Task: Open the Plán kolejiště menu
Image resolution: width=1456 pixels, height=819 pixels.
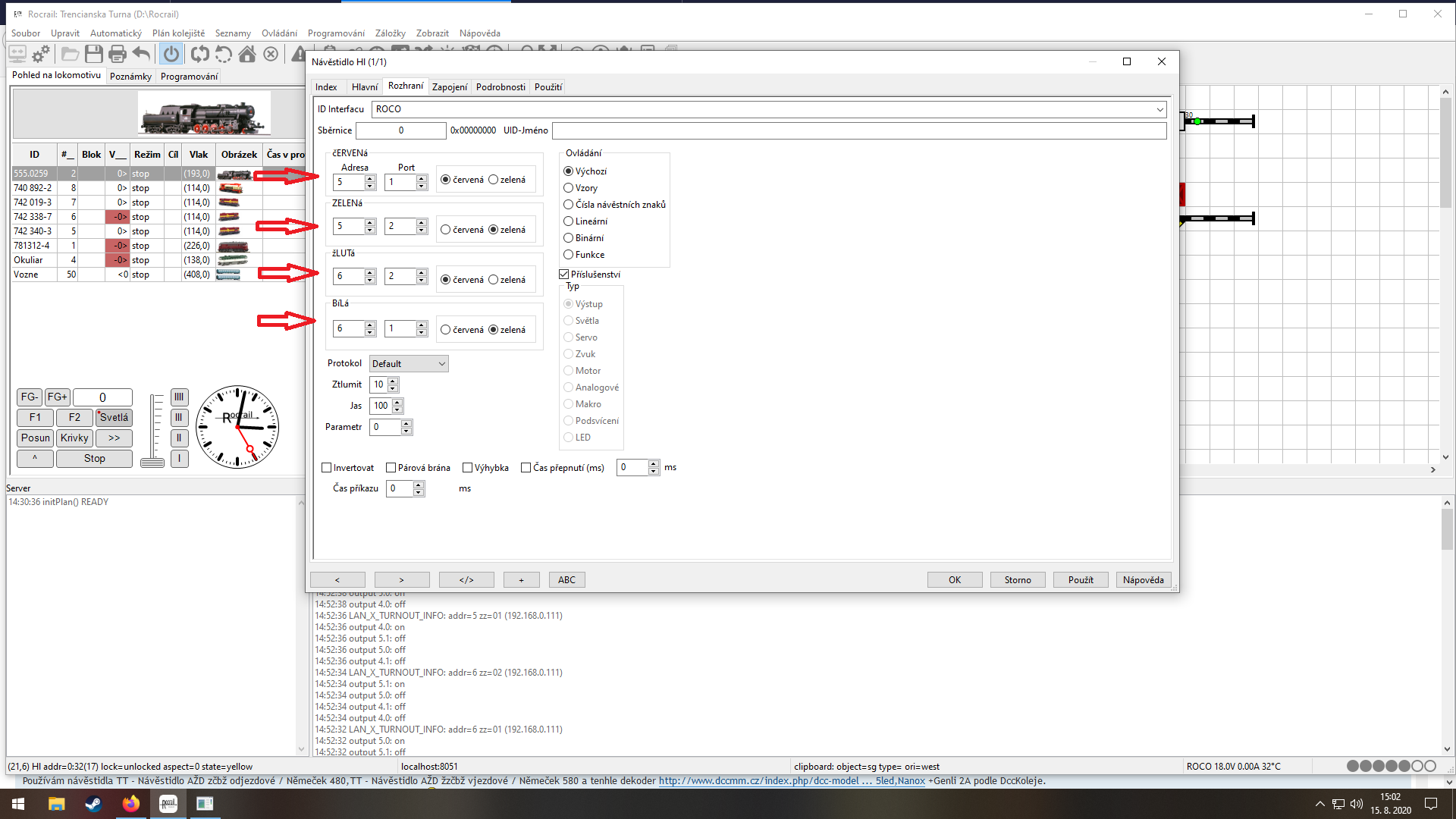Action: coord(178,33)
